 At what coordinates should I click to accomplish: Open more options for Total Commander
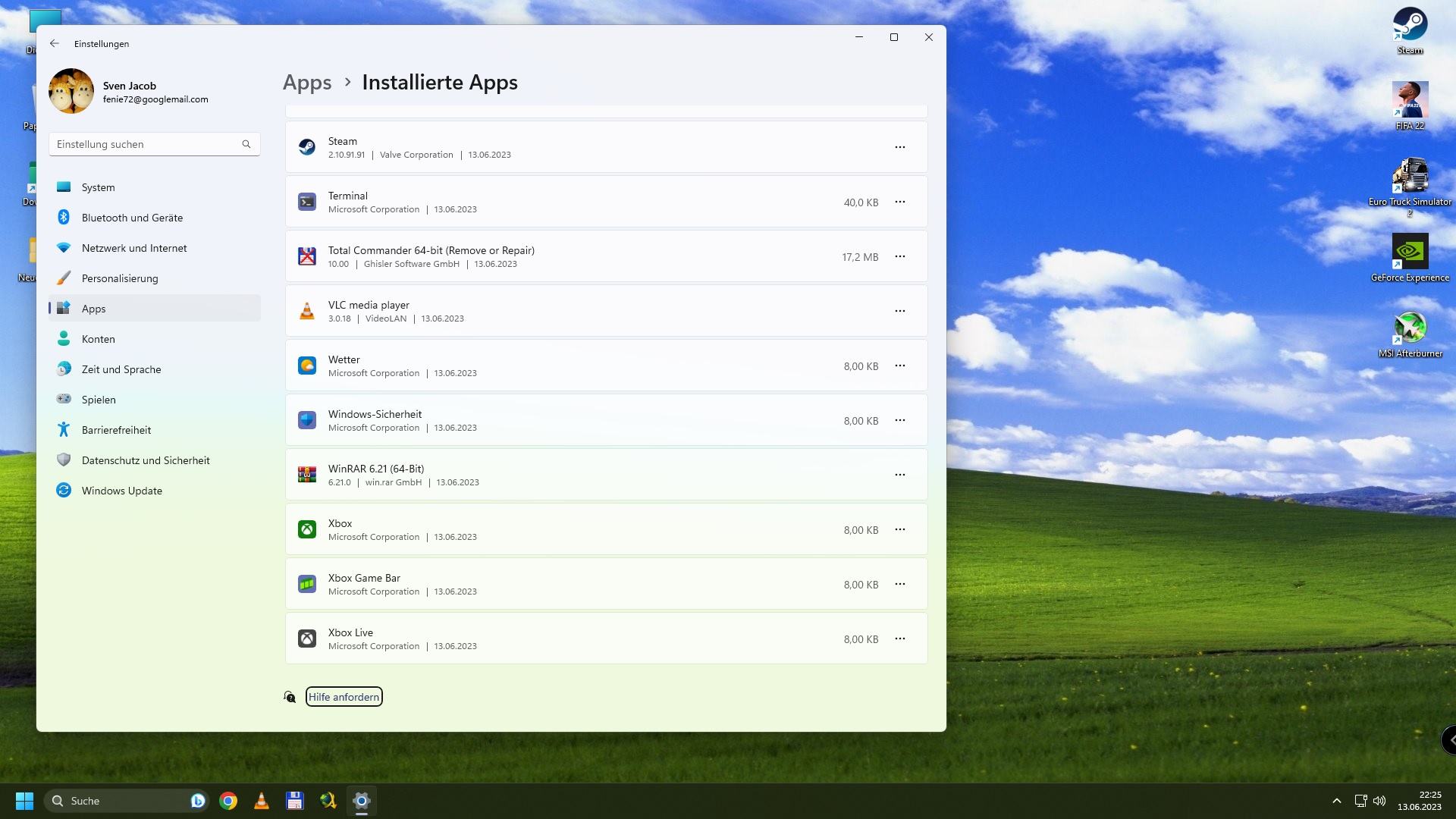click(x=900, y=256)
